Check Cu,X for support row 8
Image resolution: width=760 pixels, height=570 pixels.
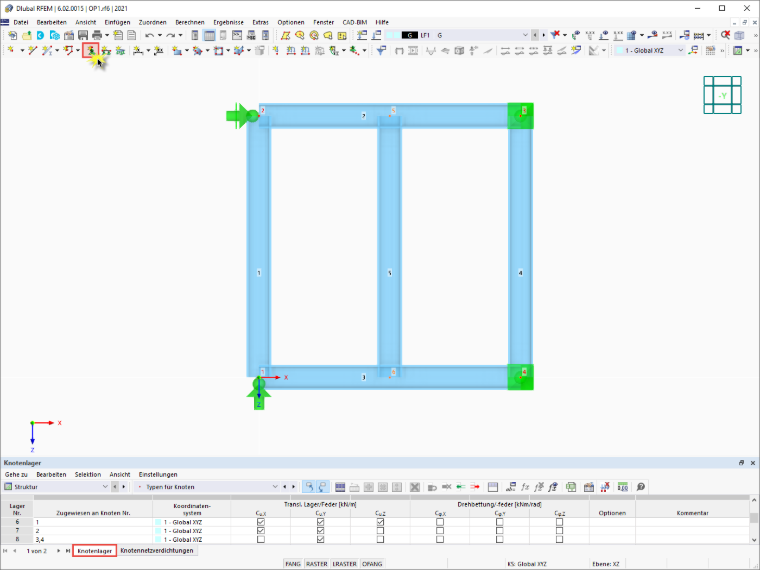click(x=261, y=539)
